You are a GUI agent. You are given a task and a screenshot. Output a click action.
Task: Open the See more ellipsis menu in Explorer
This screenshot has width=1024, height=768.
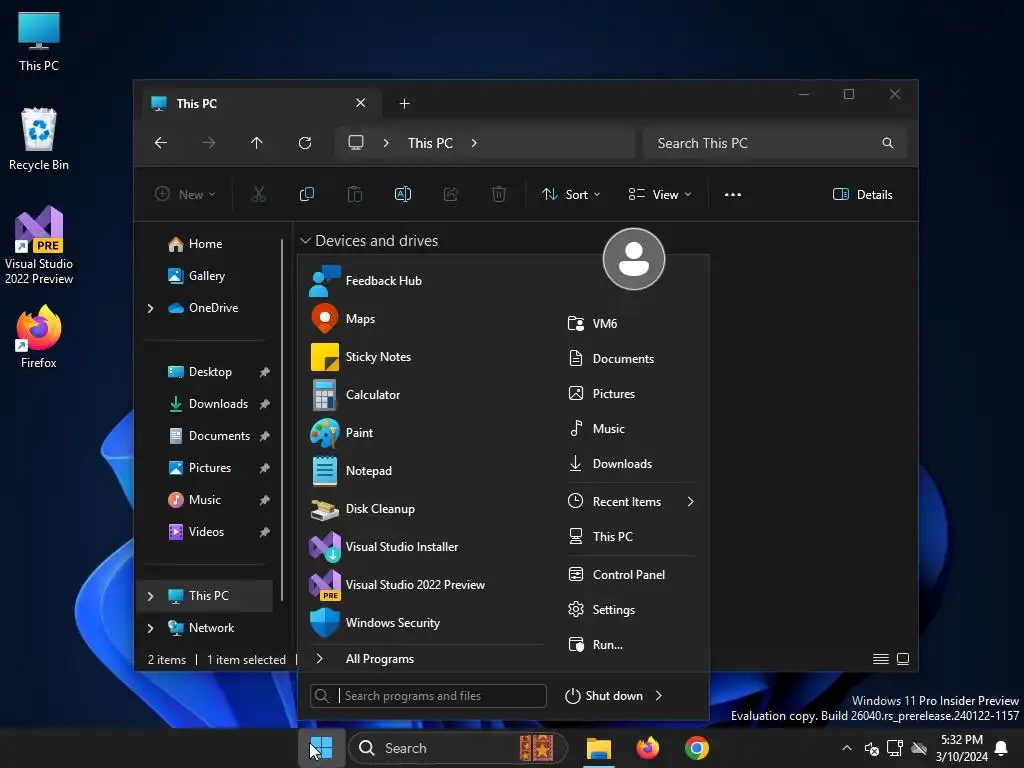pyautogui.click(x=733, y=195)
